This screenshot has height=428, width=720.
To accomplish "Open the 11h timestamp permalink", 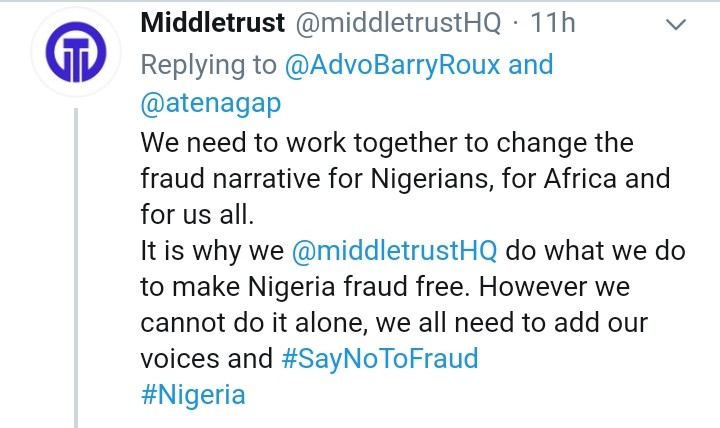I will (x=553, y=23).
